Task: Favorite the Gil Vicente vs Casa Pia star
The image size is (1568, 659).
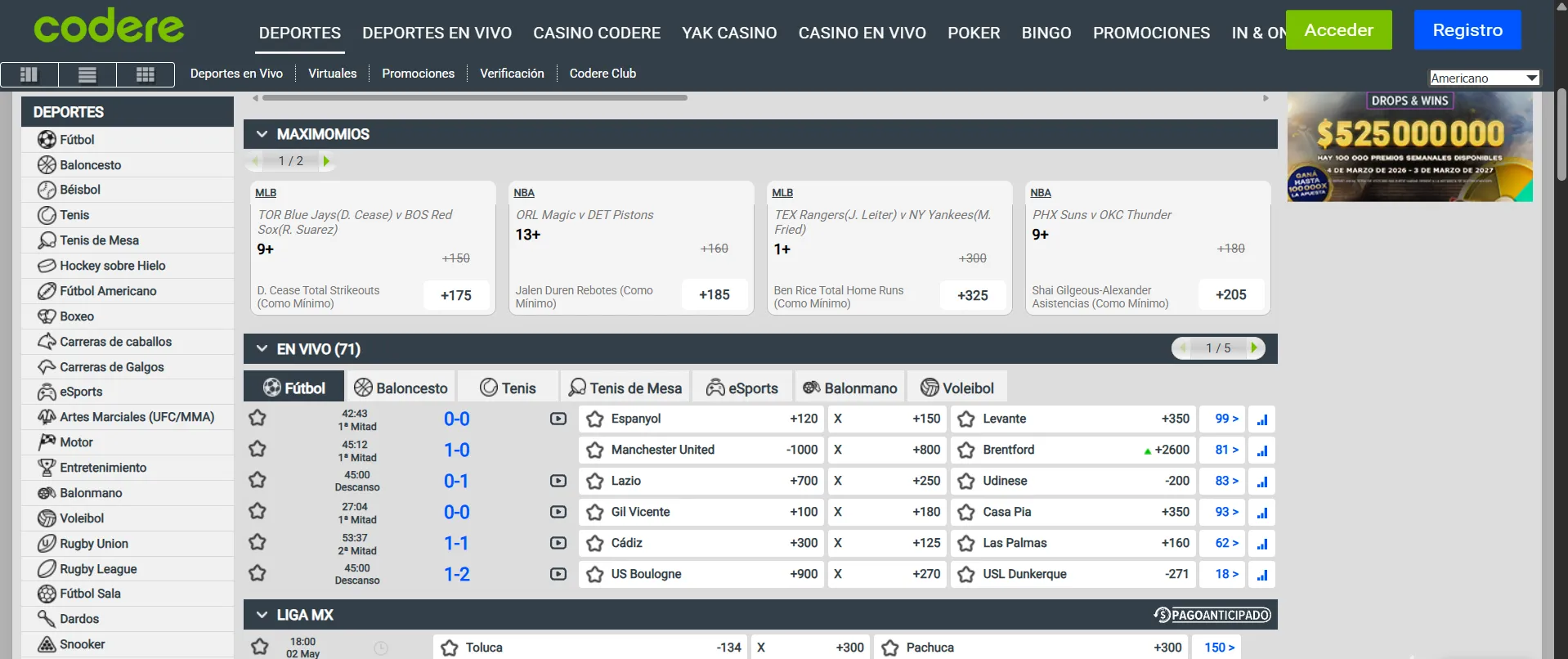Action: 258,511
